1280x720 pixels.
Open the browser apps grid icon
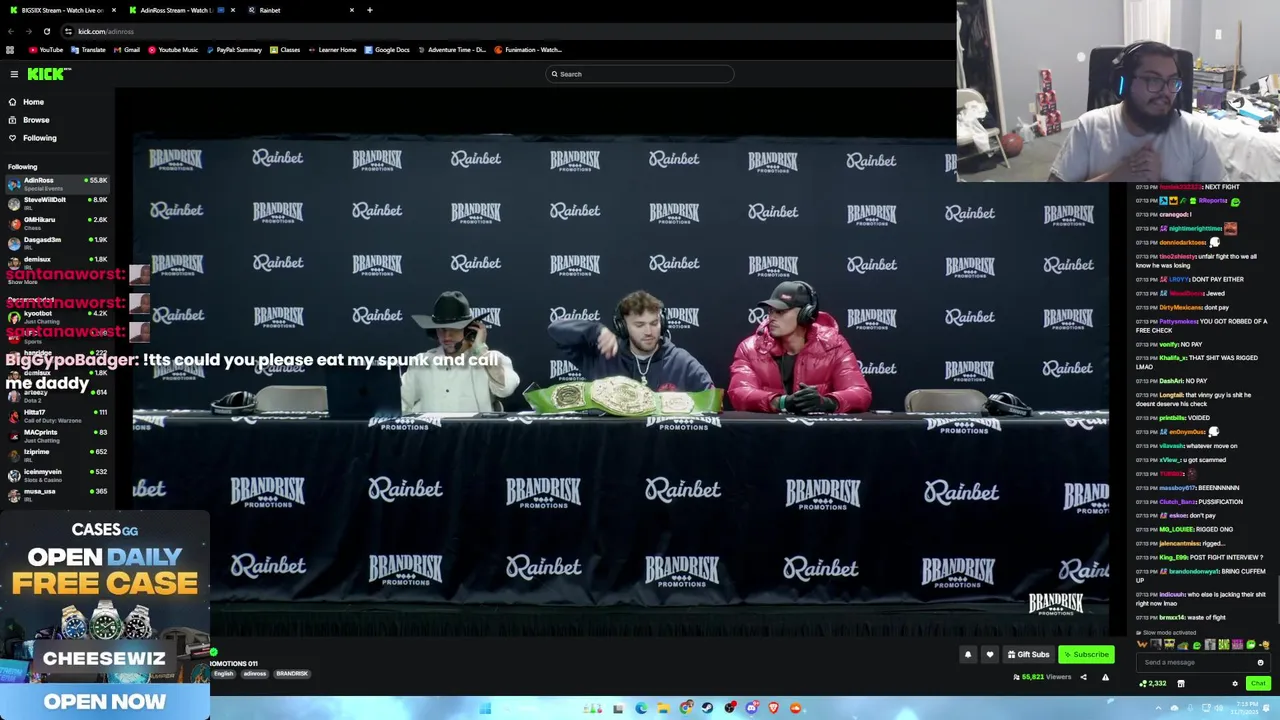point(10,50)
